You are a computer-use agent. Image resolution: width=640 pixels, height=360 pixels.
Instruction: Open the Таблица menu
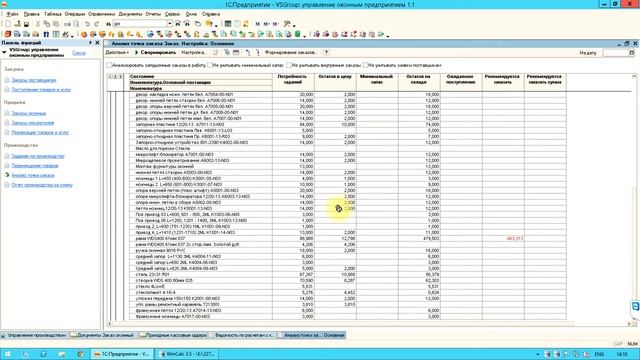click(x=52, y=14)
